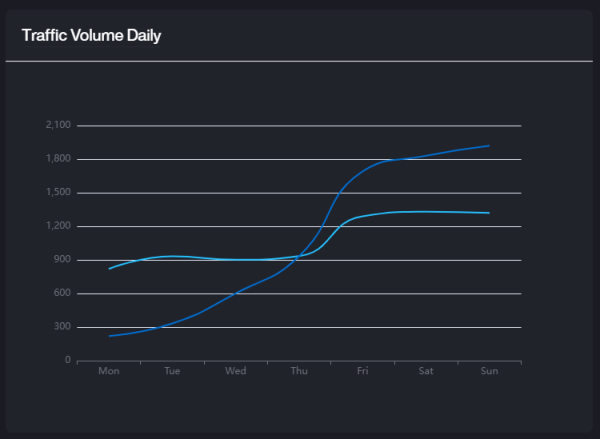This screenshot has height=439, width=600.
Task: Click the Traffic Volume Daily title
Action: click(x=91, y=36)
